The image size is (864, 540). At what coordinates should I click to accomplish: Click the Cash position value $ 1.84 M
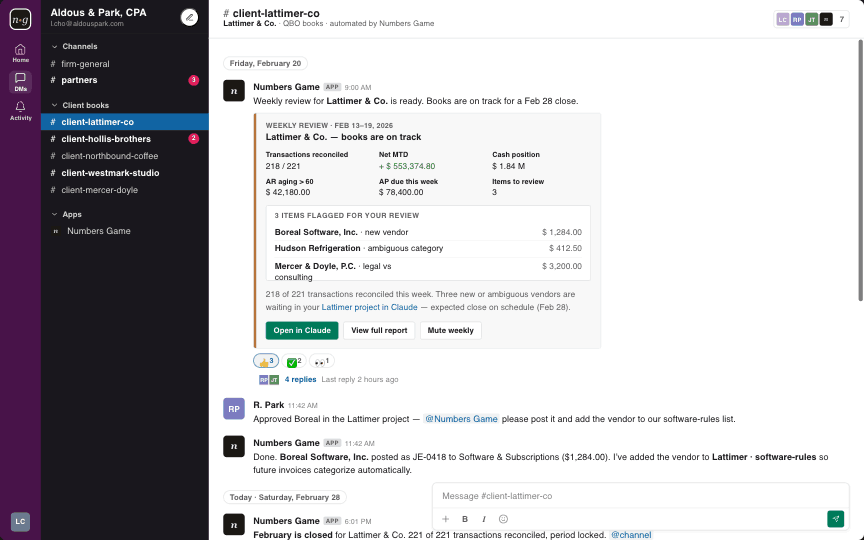coord(509,166)
